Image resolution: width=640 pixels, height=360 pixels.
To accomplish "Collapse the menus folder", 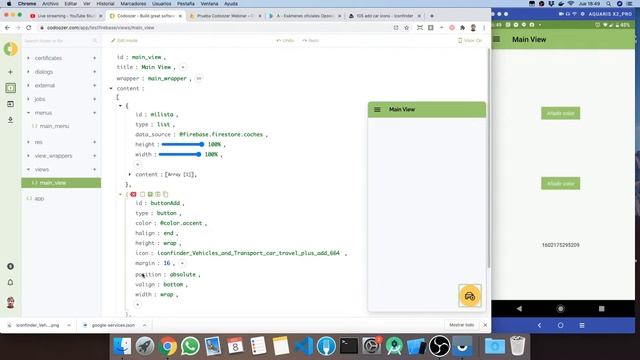I will 28,113.
